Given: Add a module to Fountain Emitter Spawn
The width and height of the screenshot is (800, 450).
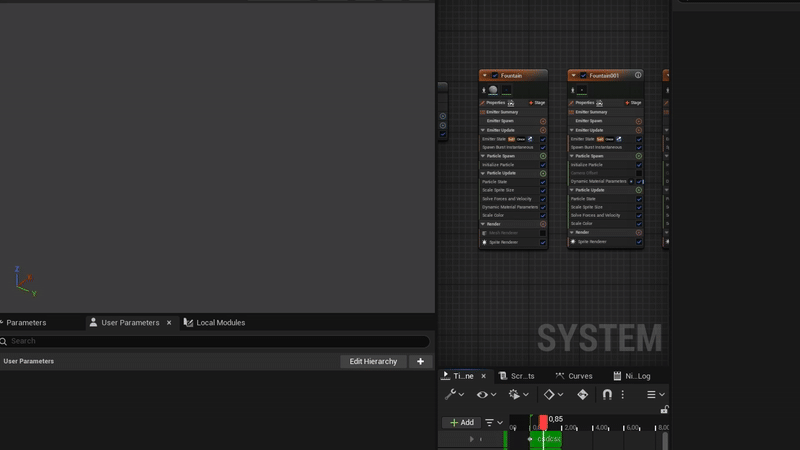Looking at the screenshot, I should [x=543, y=121].
